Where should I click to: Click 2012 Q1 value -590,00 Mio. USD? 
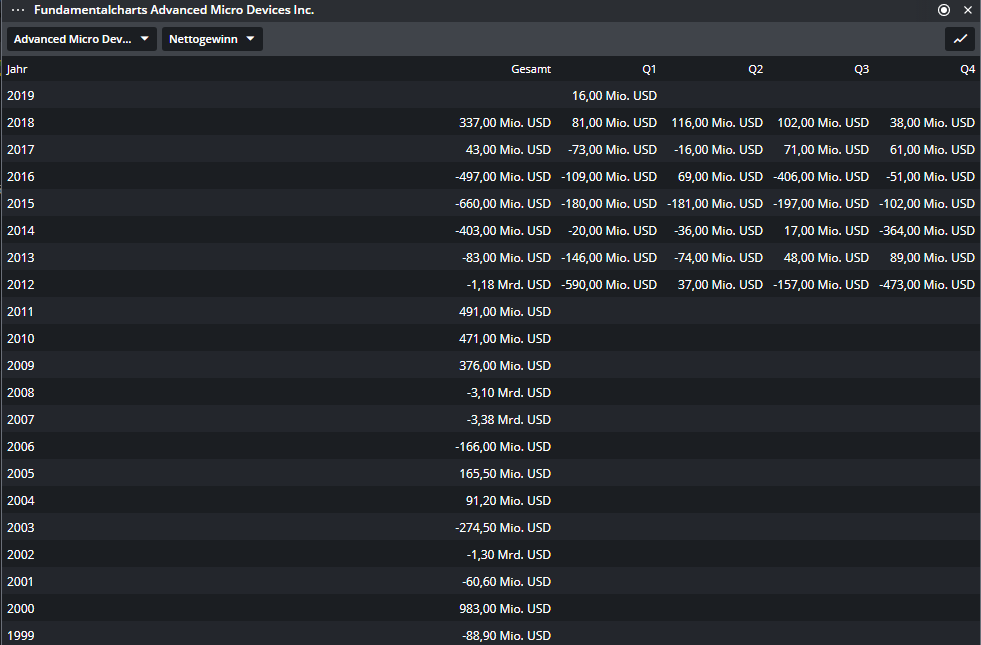(x=609, y=284)
